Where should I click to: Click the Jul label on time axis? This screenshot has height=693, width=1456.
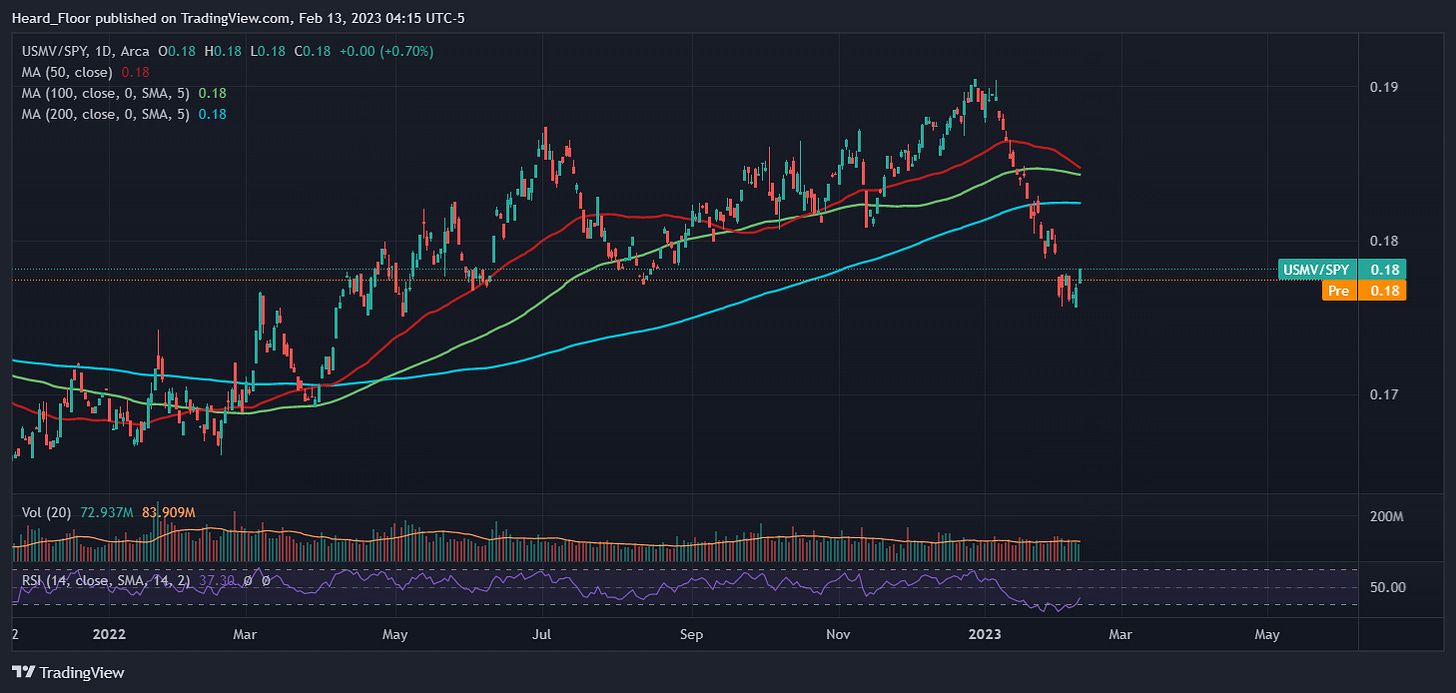[542, 634]
